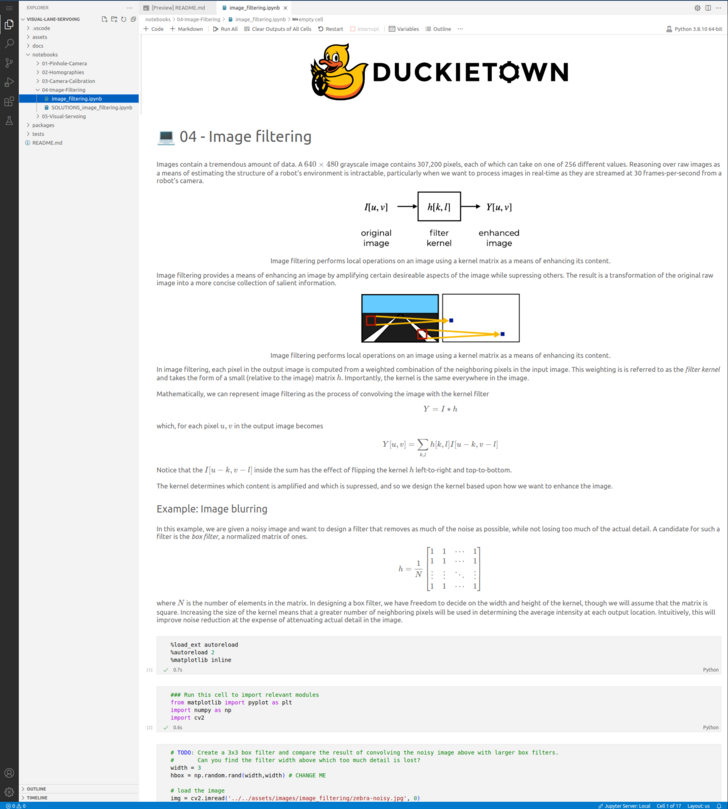Expand the .vscode folder
Screen dimensions: 728x809
40,28
